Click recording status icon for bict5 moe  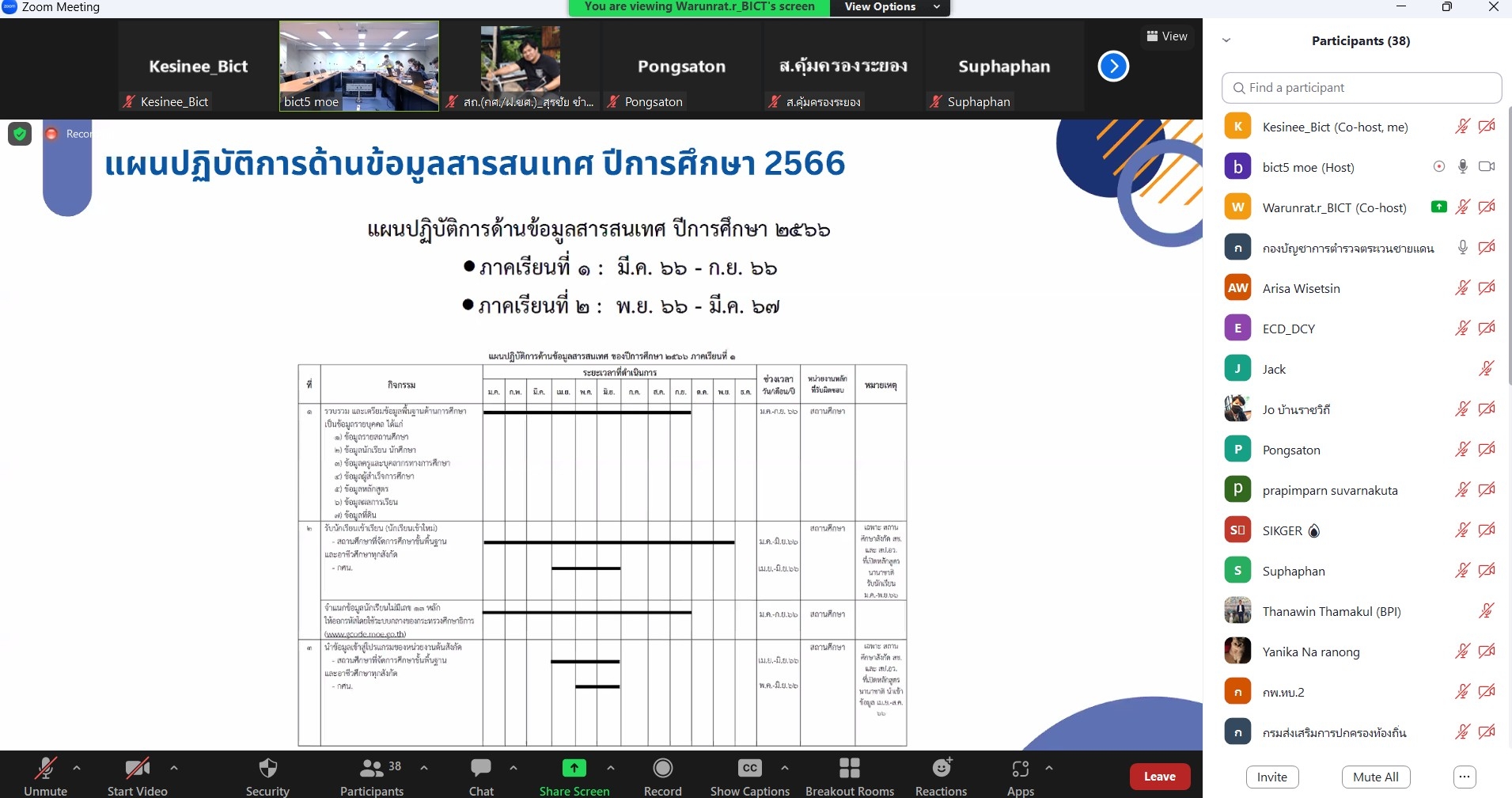point(1439,167)
